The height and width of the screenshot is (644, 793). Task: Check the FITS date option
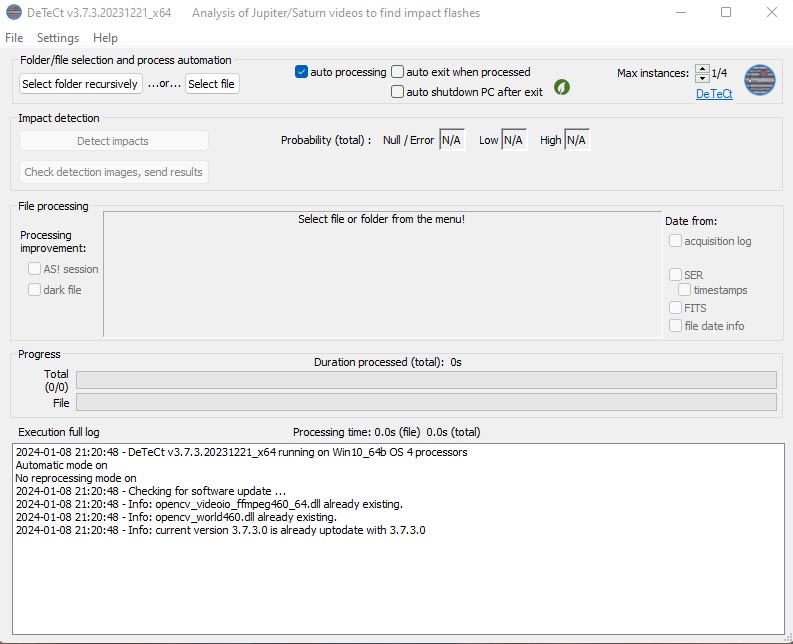click(675, 308)
